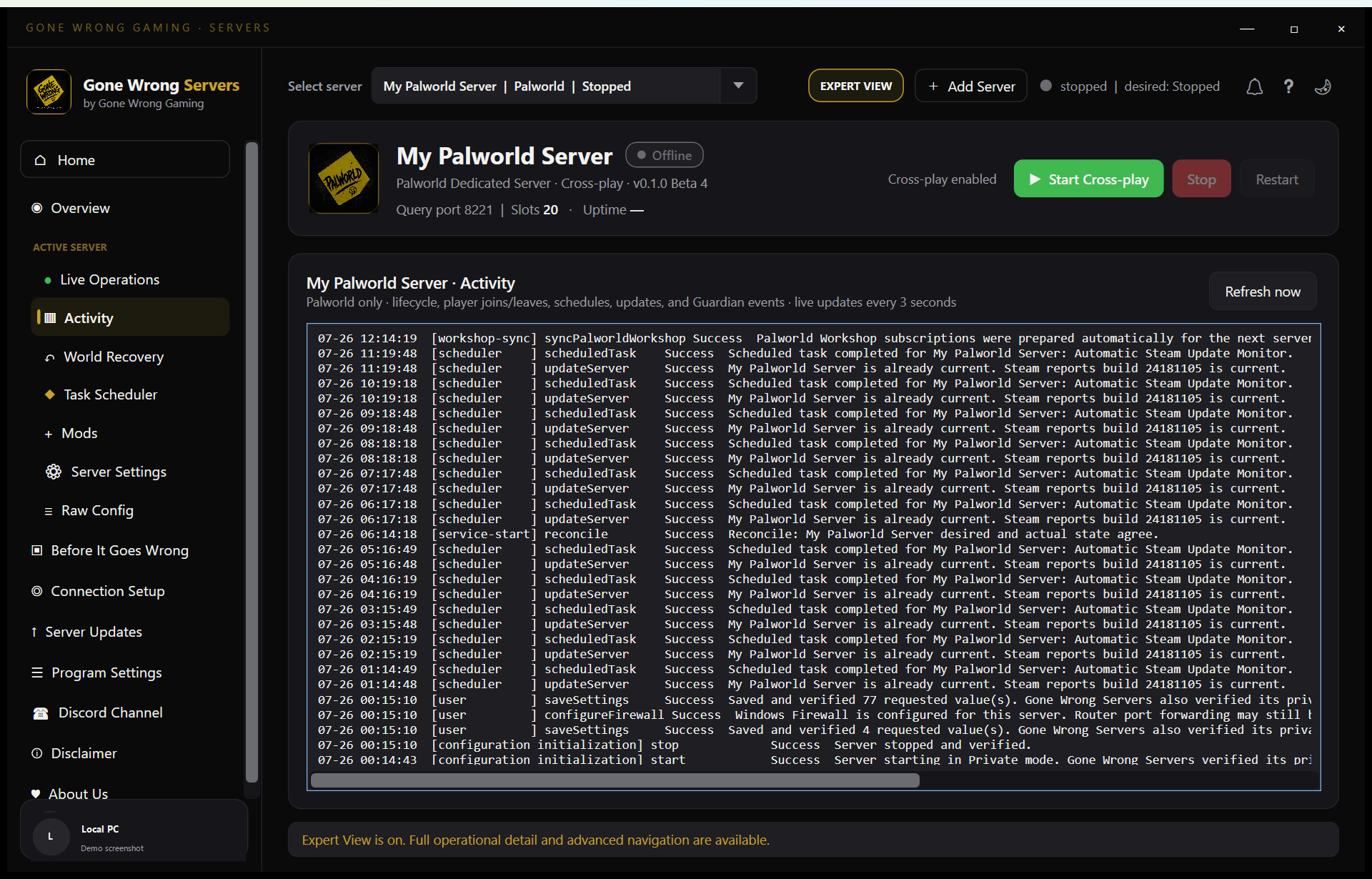Select the Activity sidebar item
This screenshot has width=1372, height=879.
[130, 318]
